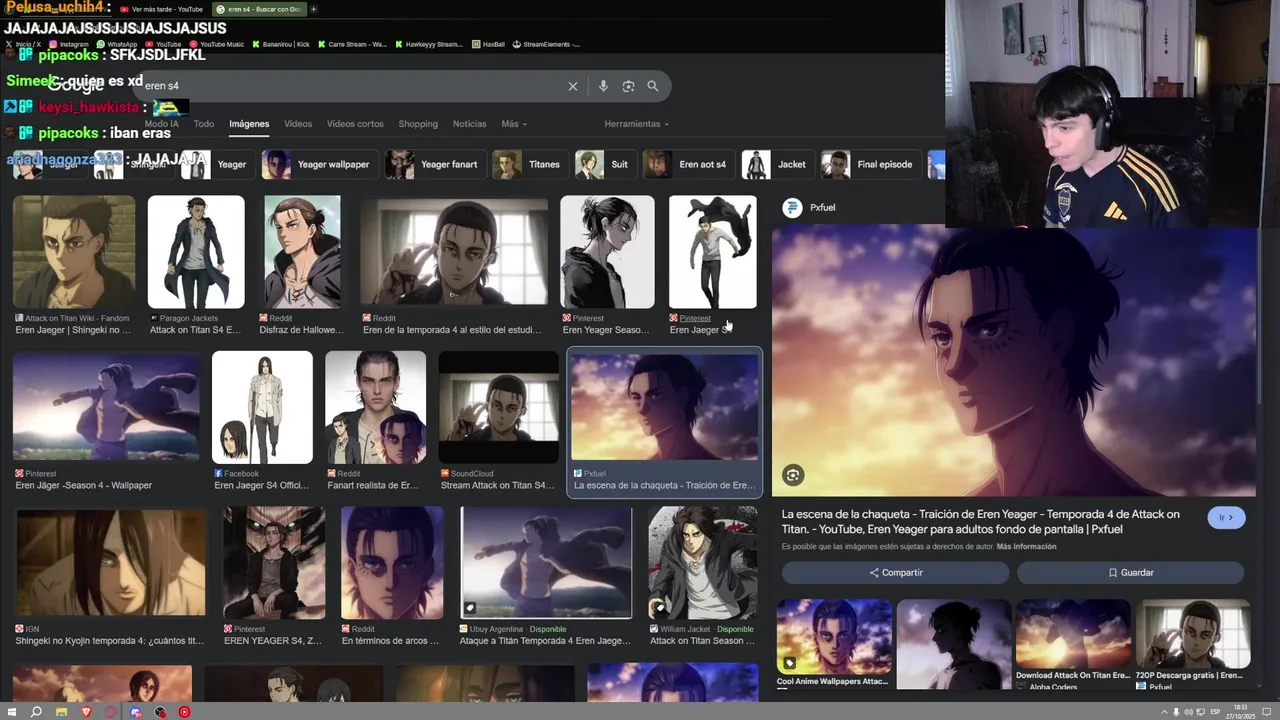Viewport: 1280px width, 720px height.
Task: Open the Windows Start menu
Action: [x=11, y=712]
